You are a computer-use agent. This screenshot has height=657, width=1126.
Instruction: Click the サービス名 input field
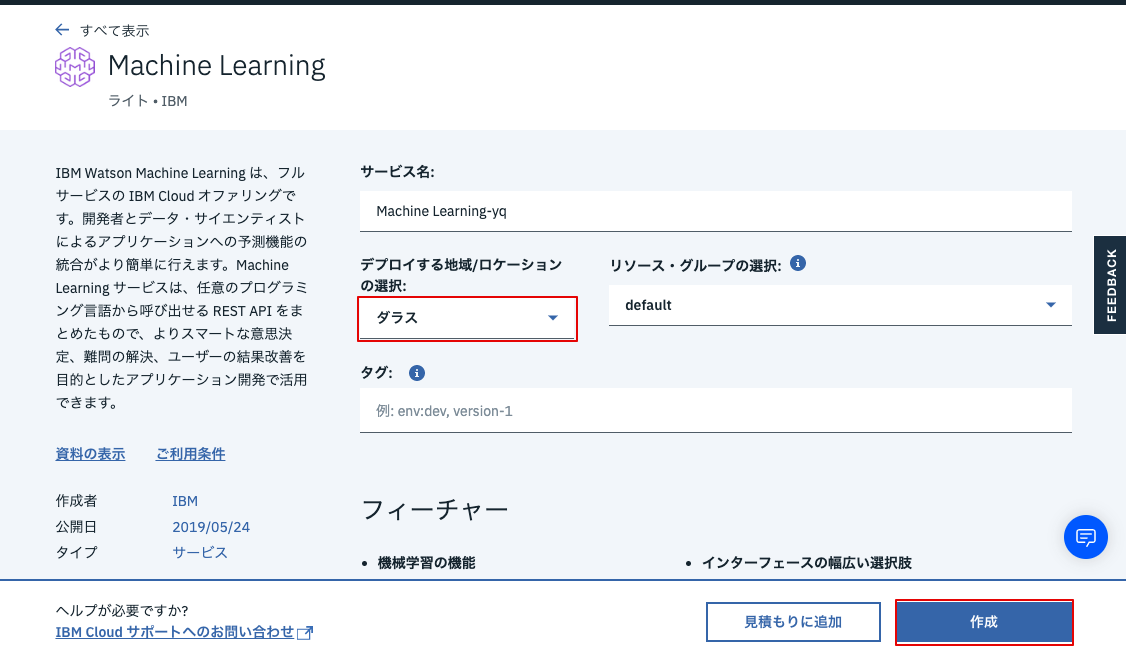[716, 211]
